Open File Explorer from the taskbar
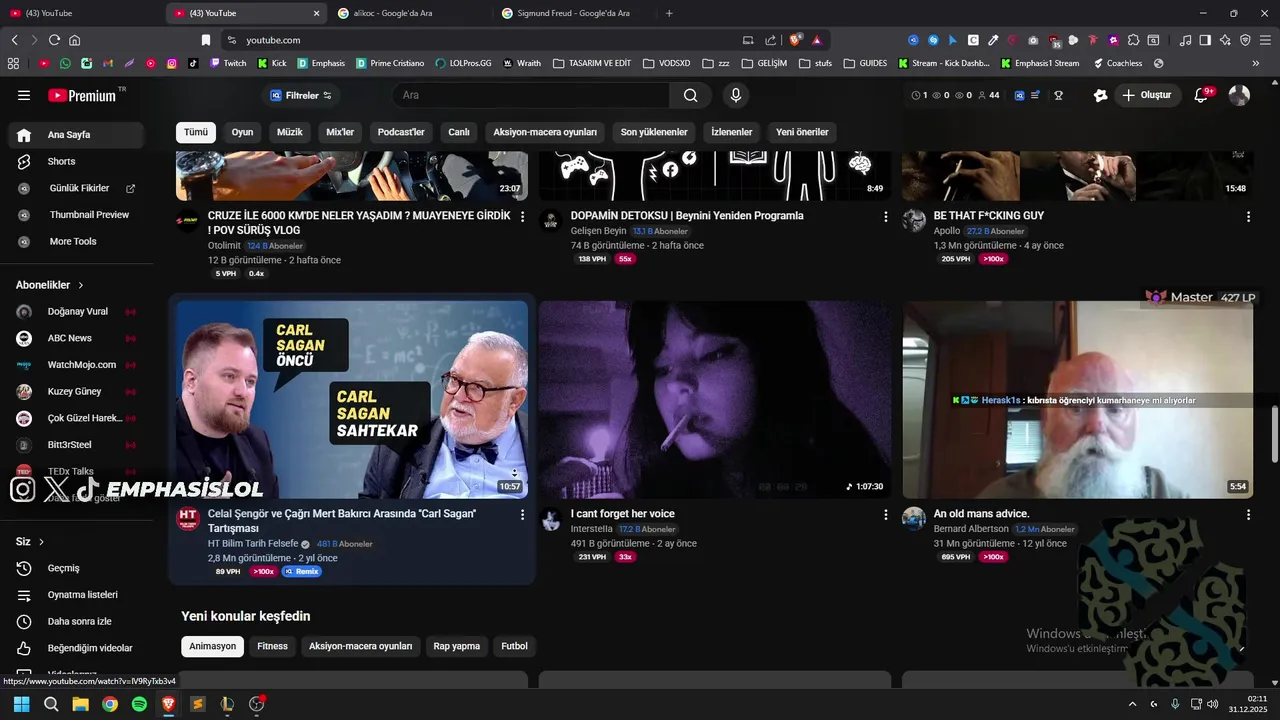This screenshot has height=720, width=1280. (80, 704)
